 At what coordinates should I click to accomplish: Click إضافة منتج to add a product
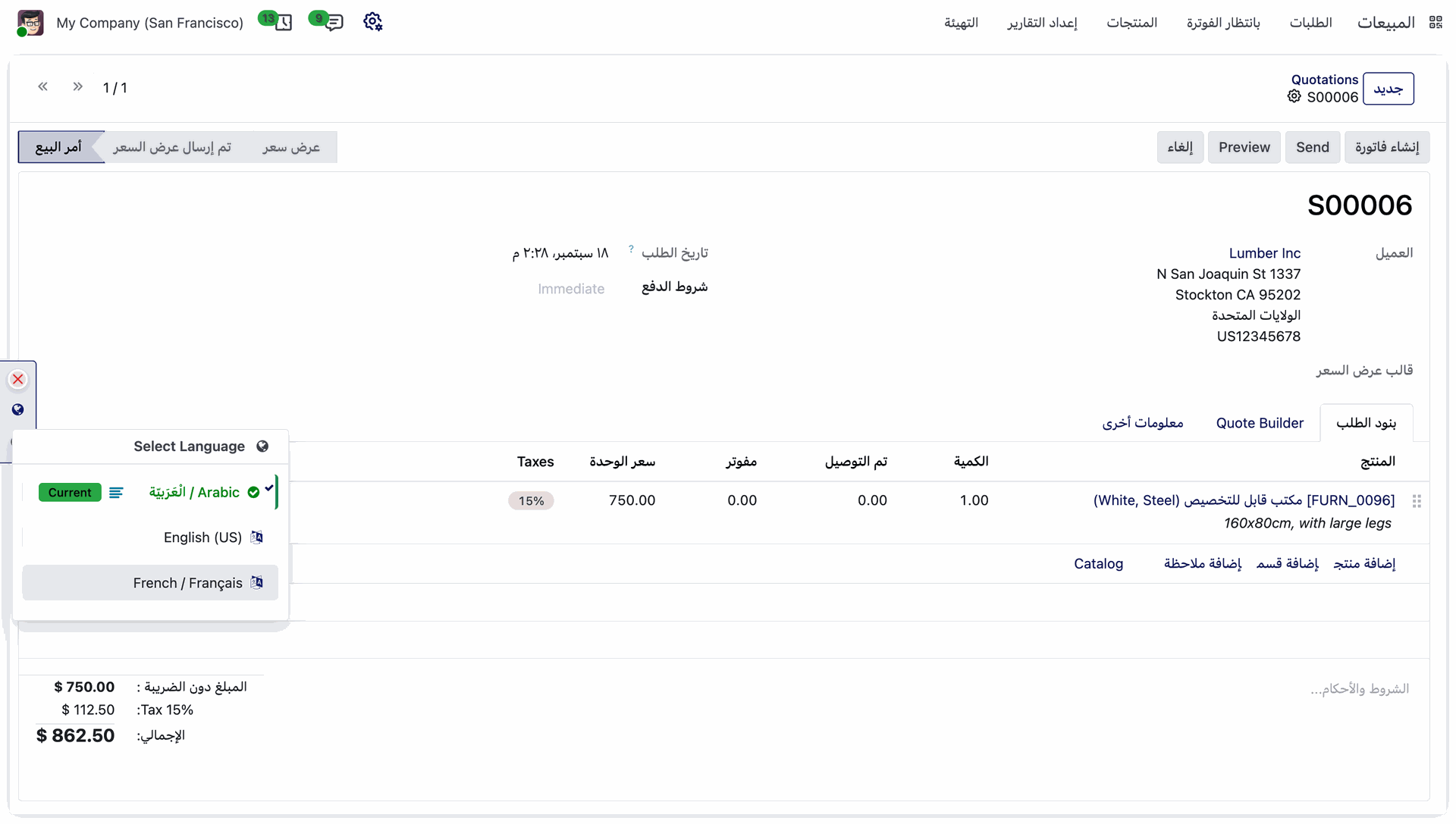coord(1363,563)
